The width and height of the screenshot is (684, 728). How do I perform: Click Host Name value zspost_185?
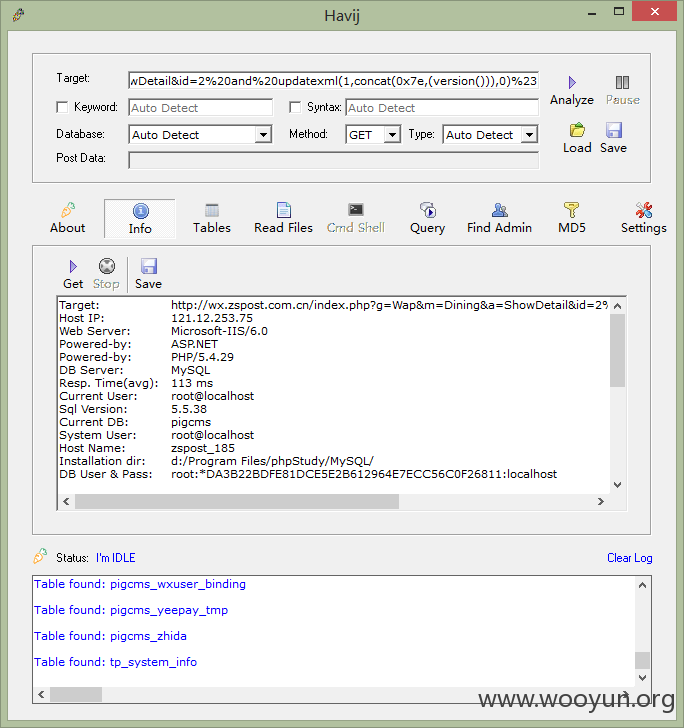pos(203,448)
